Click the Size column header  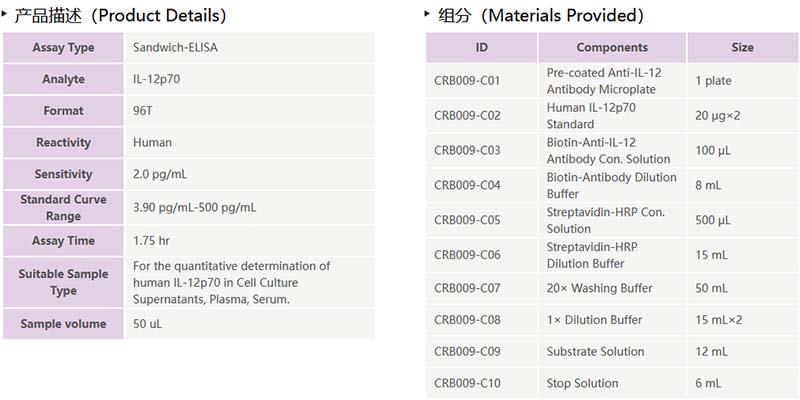coord(742,47)
